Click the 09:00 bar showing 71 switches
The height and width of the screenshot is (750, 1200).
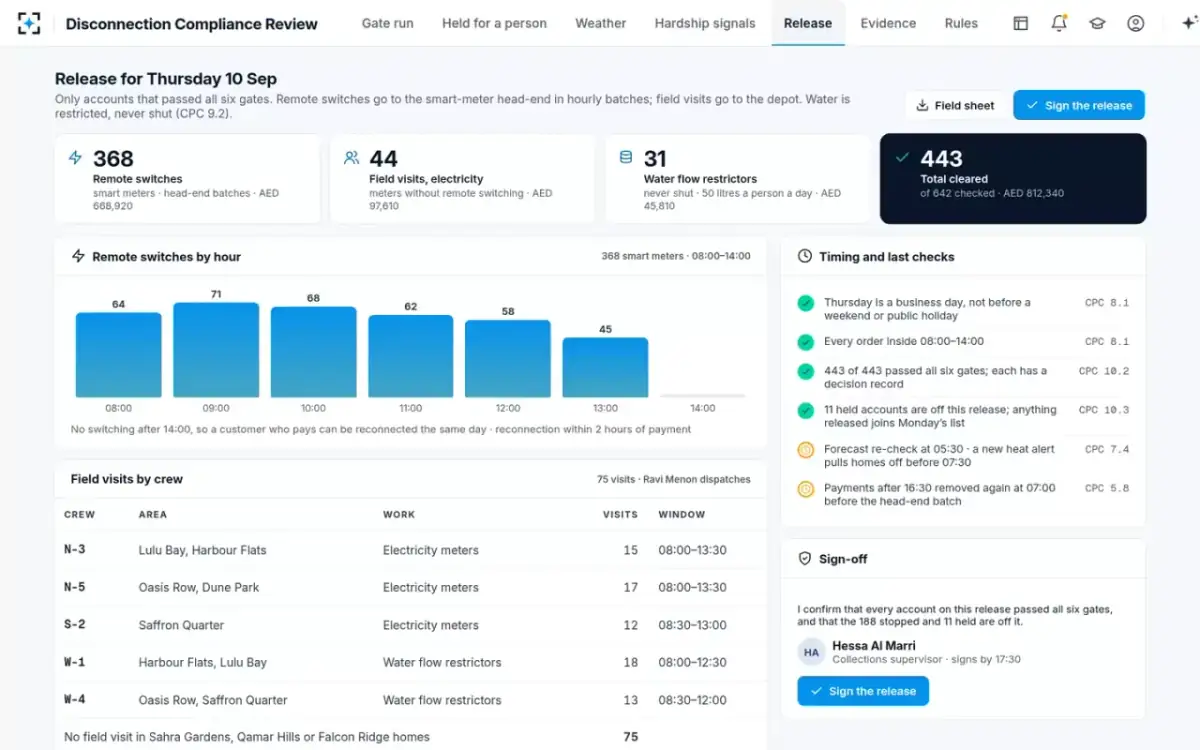click(216, 350)
